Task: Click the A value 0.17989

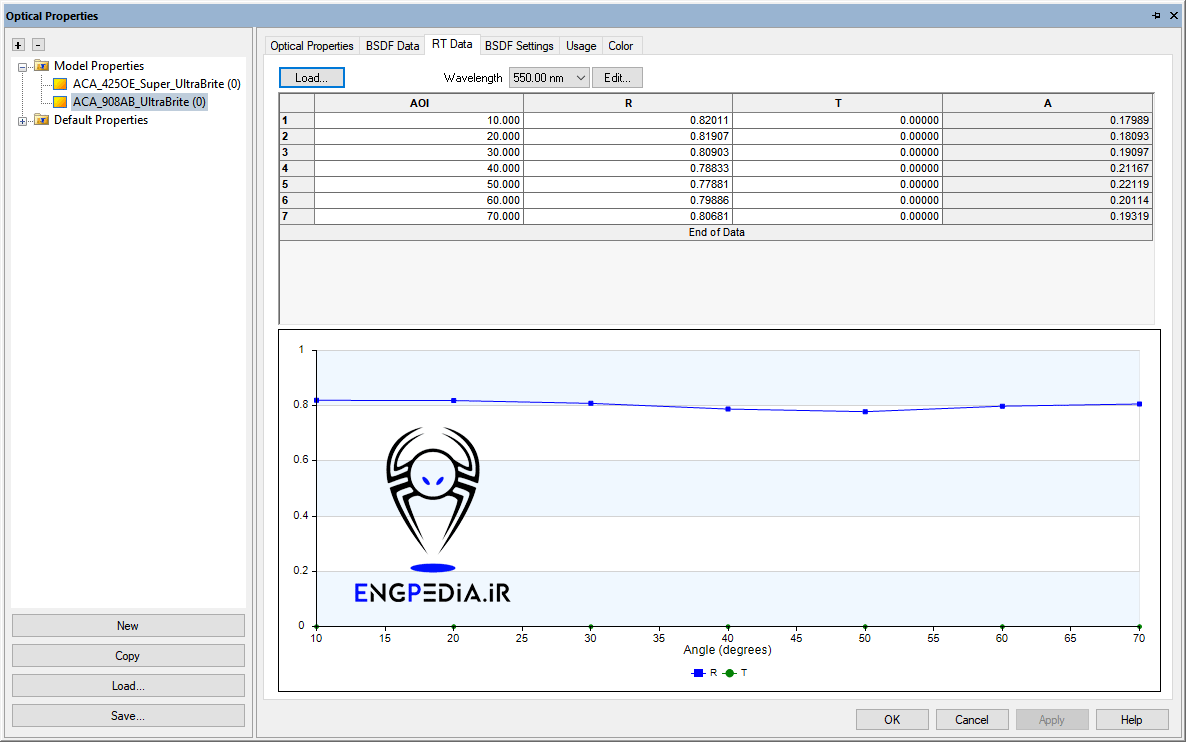Action: 1048,120
